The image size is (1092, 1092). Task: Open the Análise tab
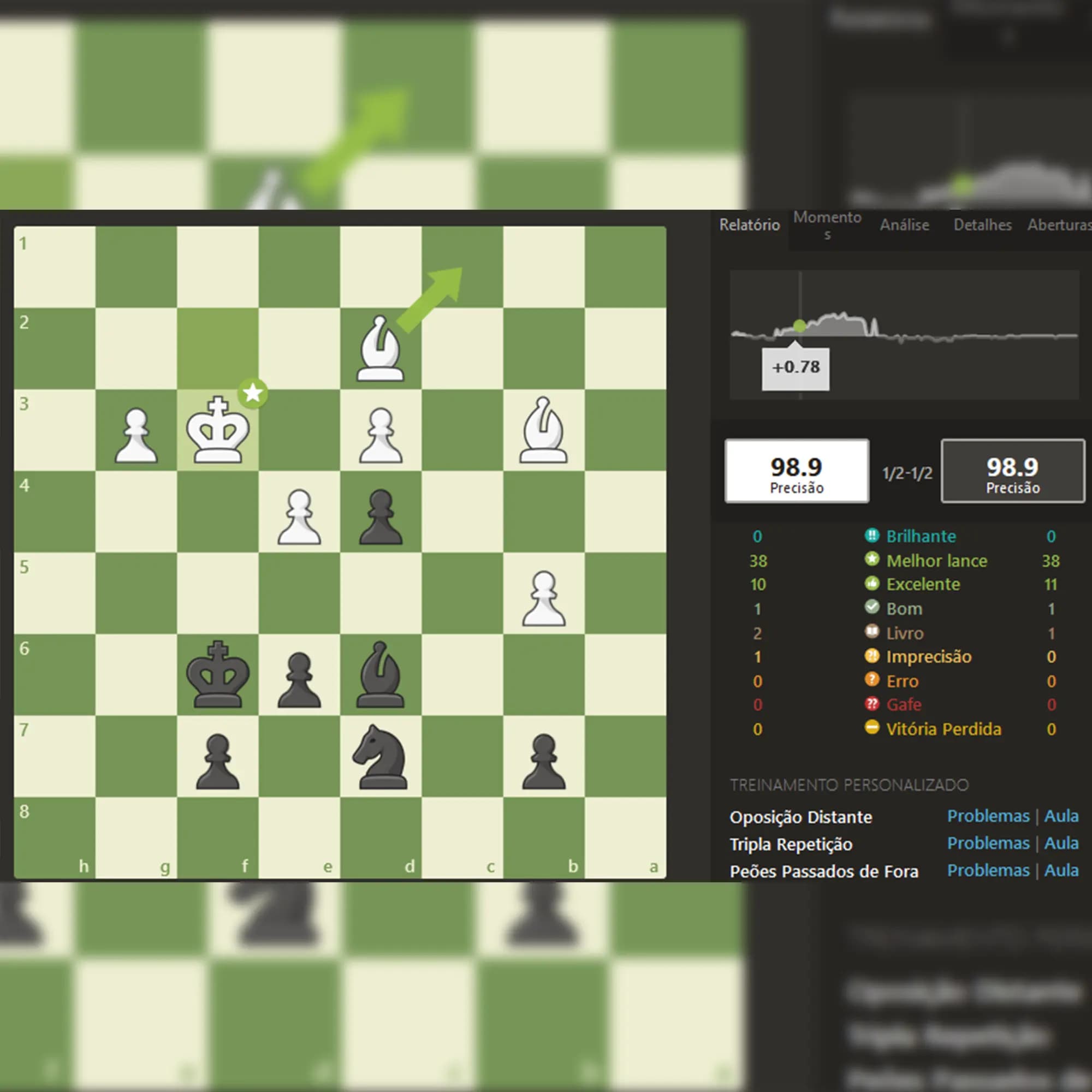coord(904,225)
